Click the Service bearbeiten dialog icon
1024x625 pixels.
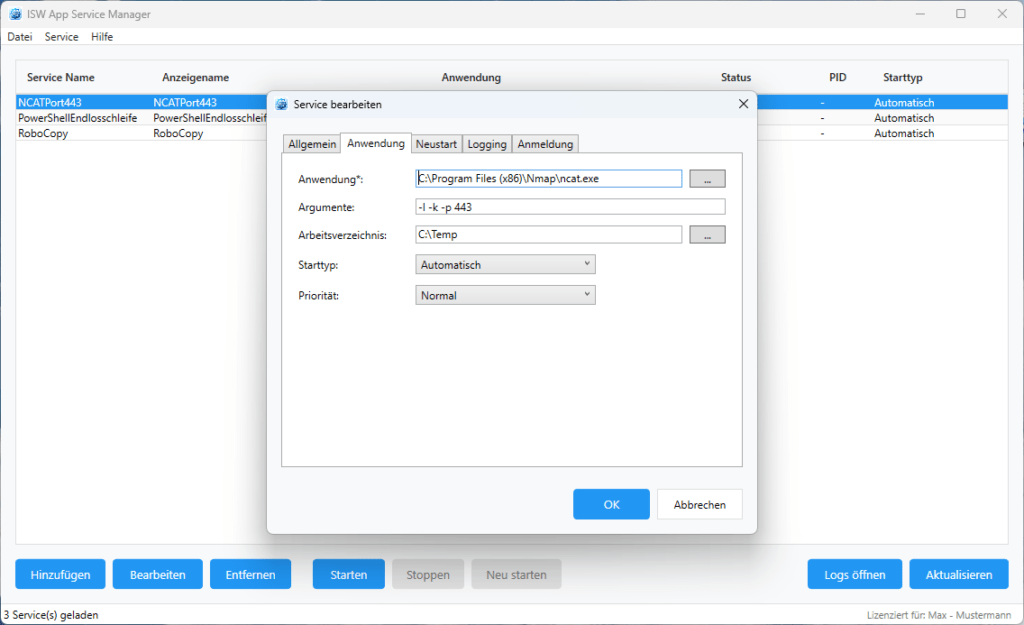tap(283, 104)
